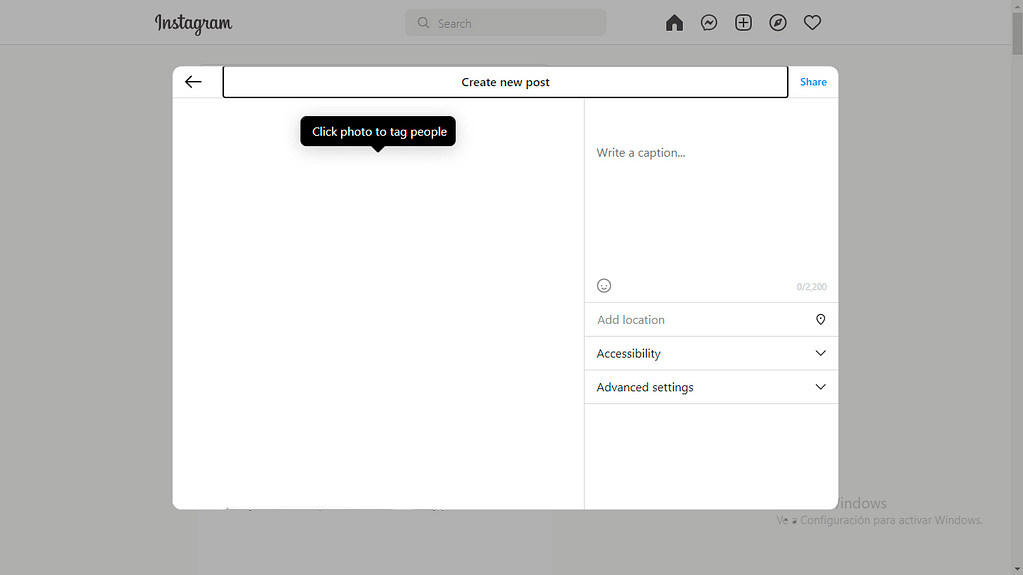
Task: Click the location pin icon
Action: coord(820,319)
